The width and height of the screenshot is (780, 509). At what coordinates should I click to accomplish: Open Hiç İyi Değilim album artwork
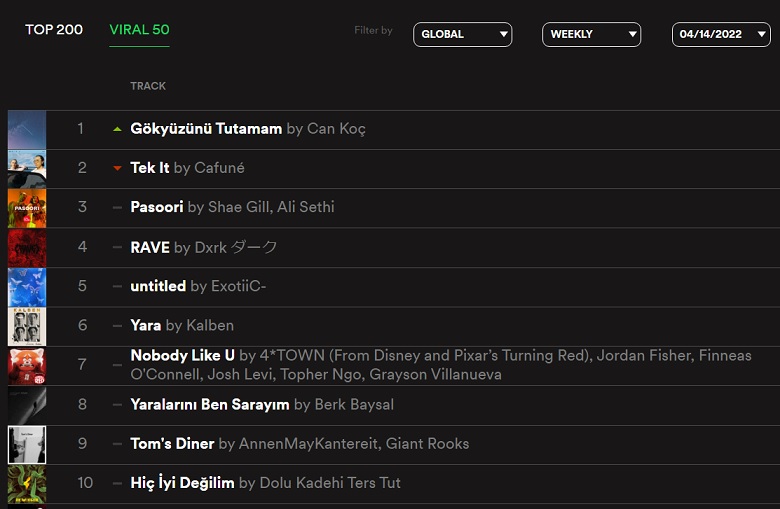coord(27,484)
